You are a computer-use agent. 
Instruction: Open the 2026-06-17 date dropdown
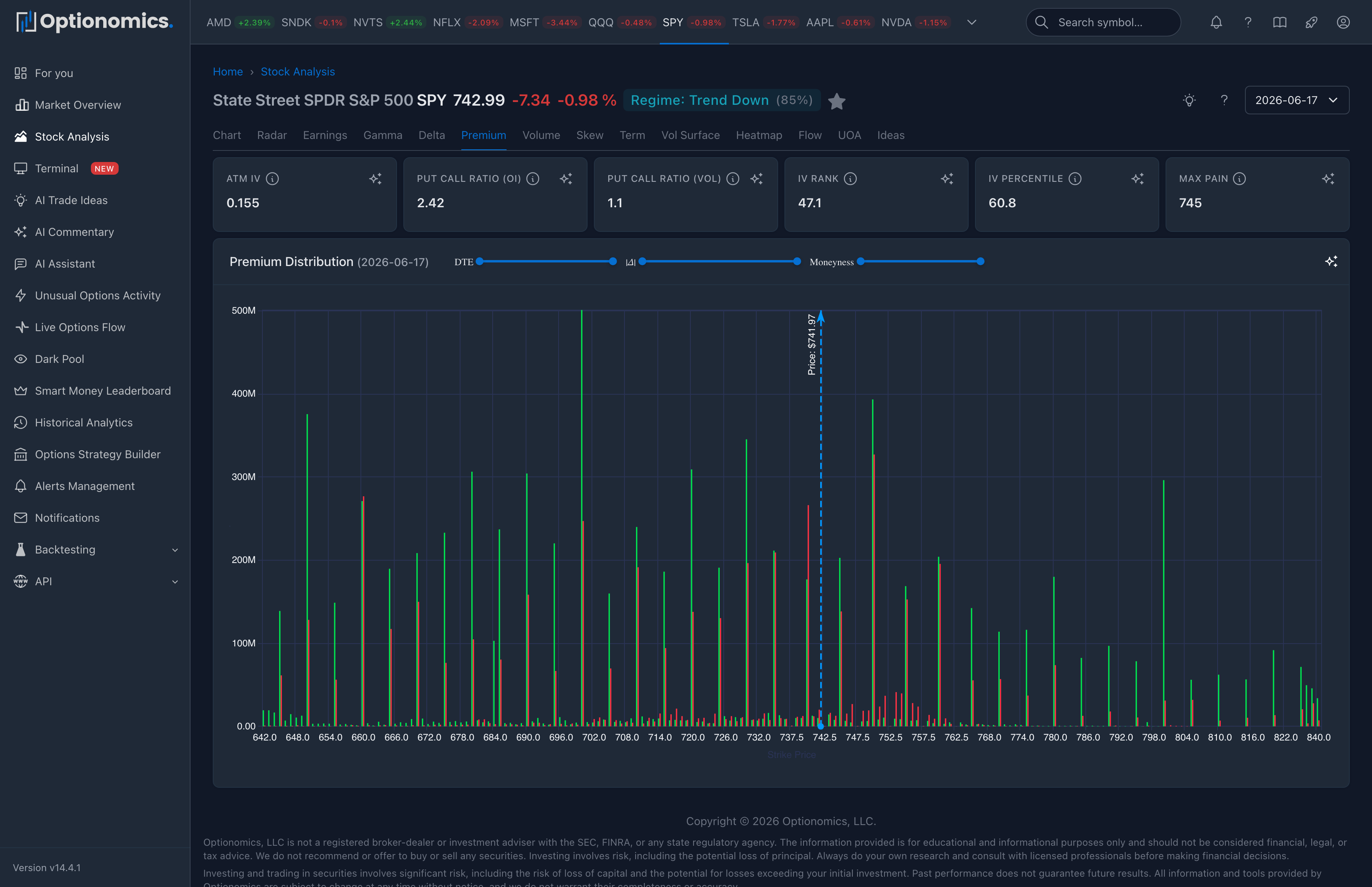[1297, 100]
